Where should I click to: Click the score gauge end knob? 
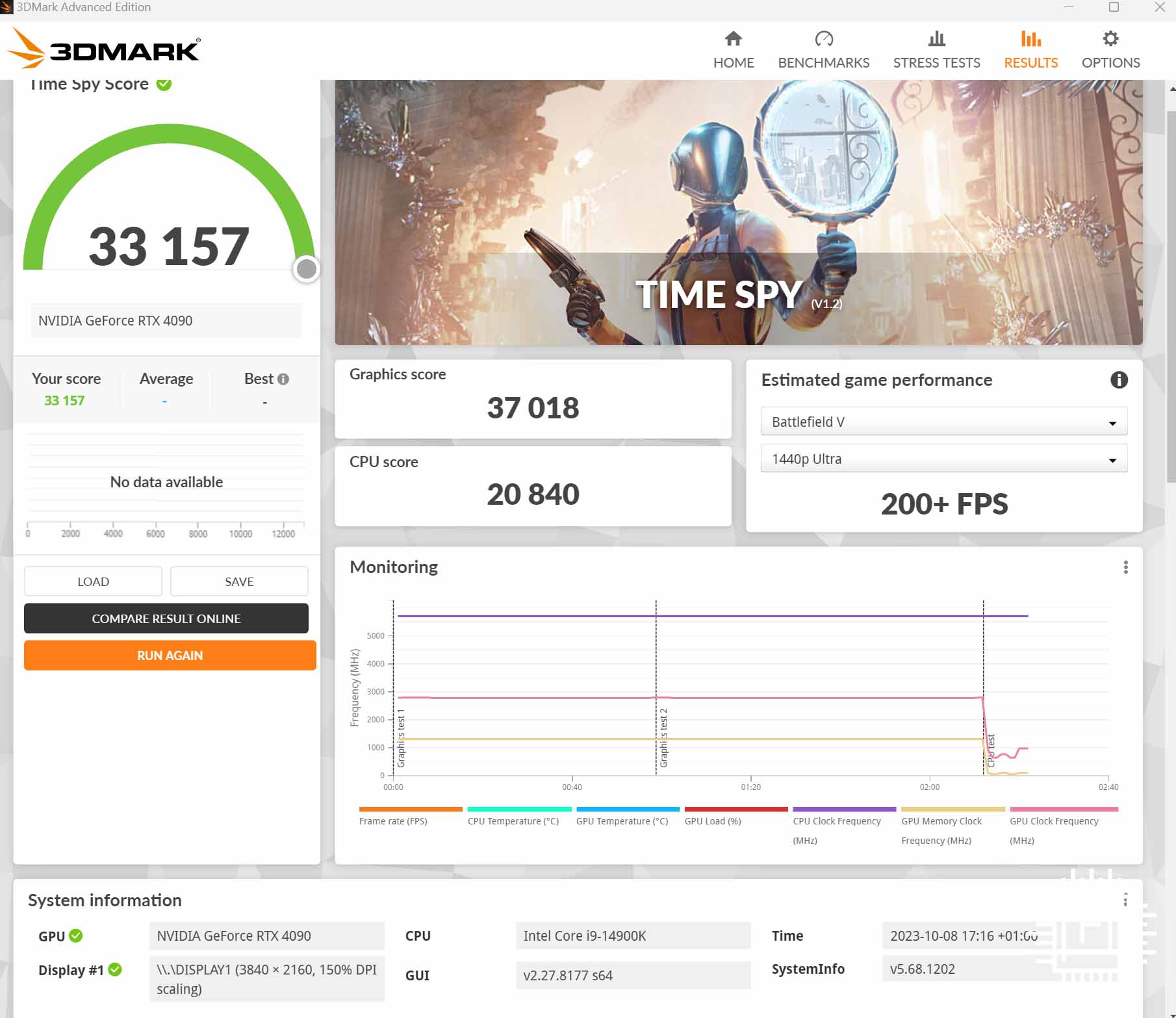(x=307, y=269)
